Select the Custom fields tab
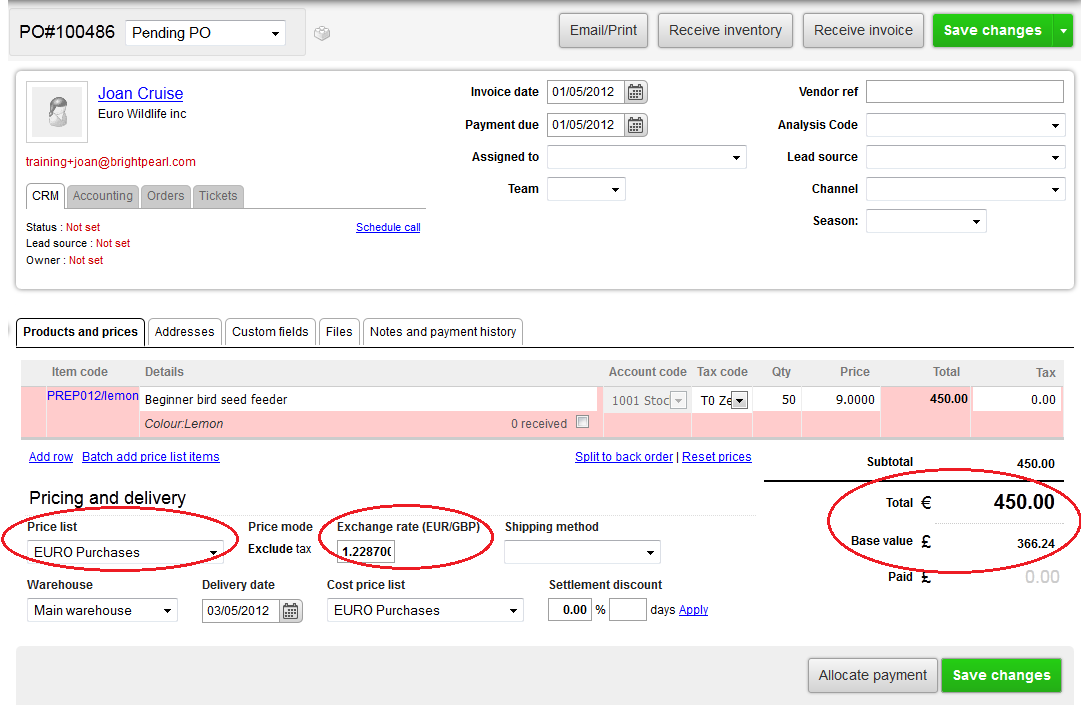 coord(270,332)
